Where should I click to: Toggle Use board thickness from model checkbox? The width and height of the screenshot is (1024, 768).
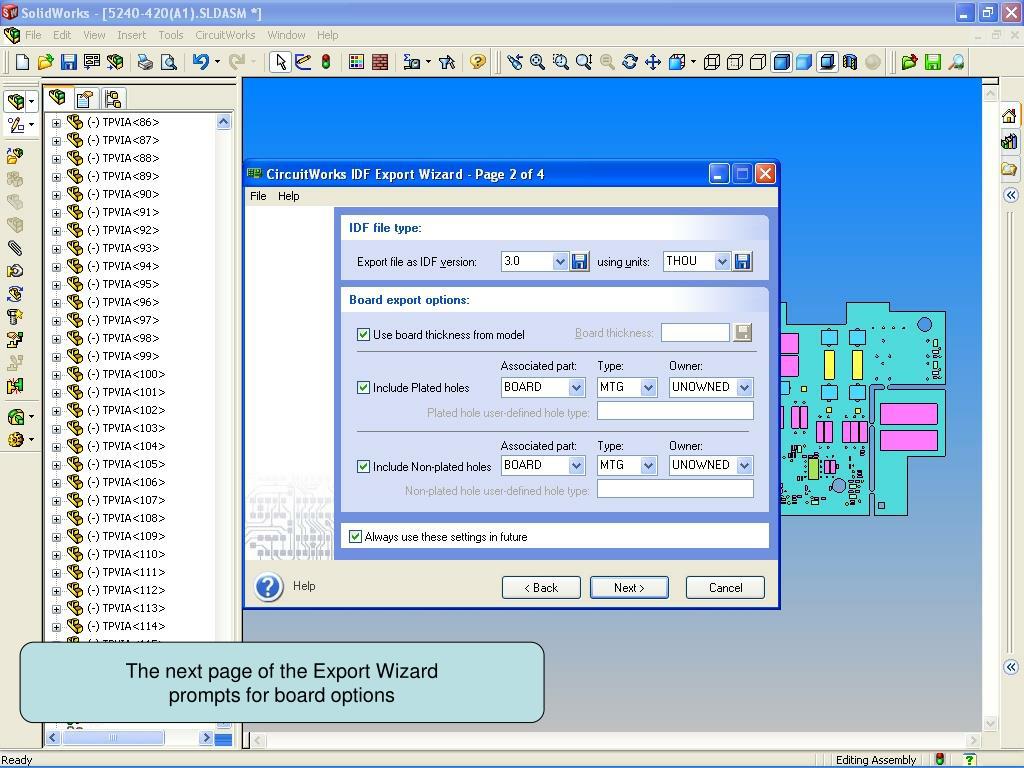[364, 335]
